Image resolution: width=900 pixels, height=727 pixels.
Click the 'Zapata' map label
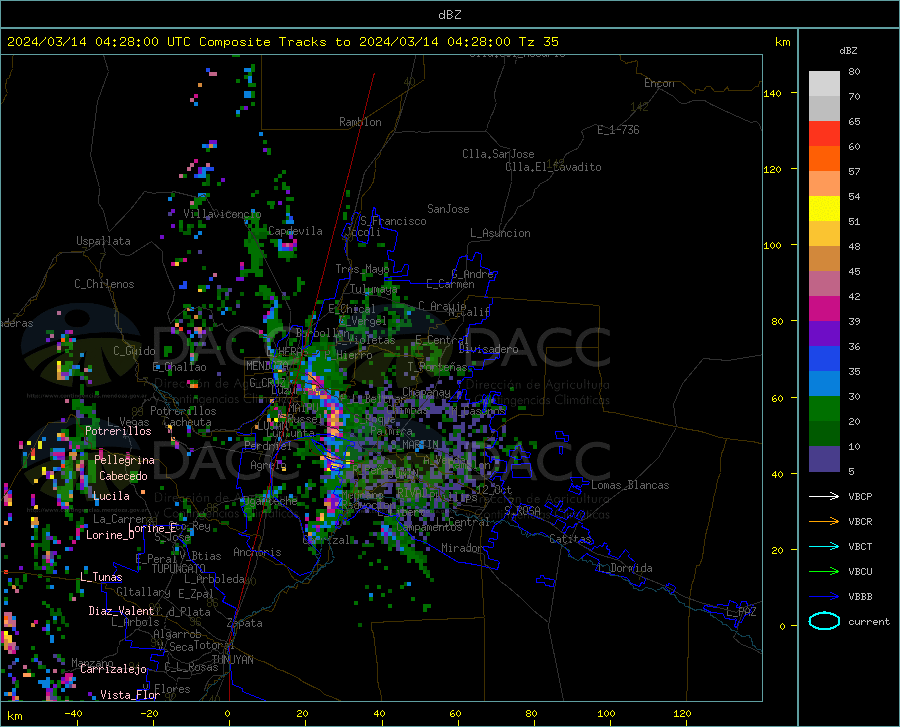(245, 623)
